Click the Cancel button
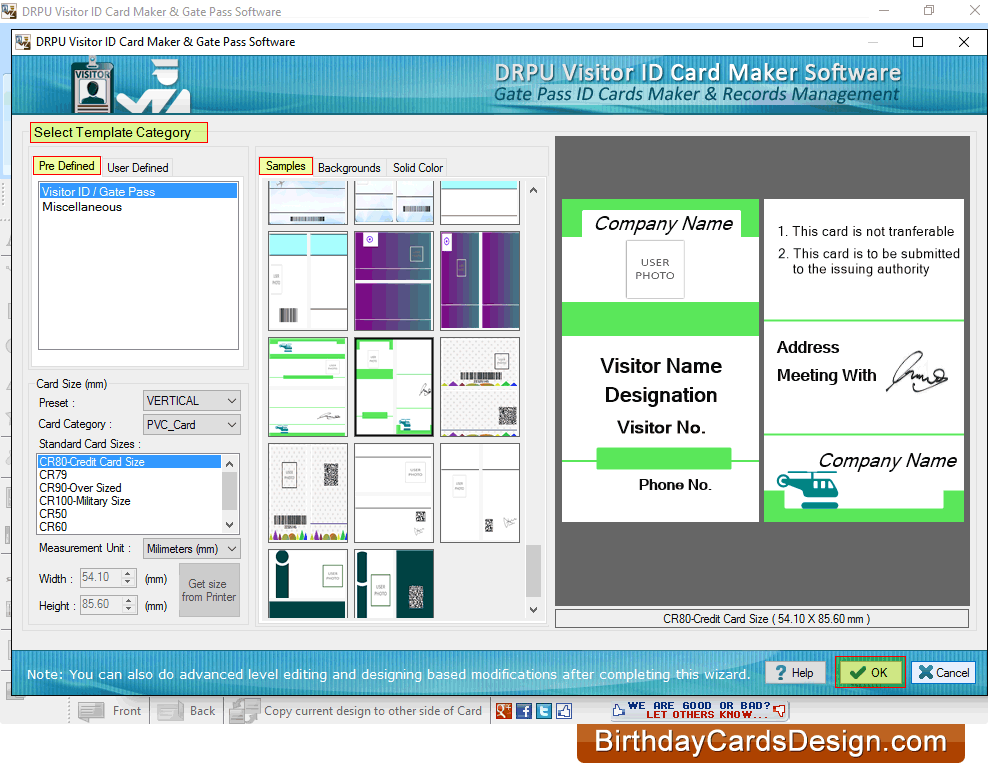This screenshot has width=988, height=763. pyautogui.click(x=944, y=672)
